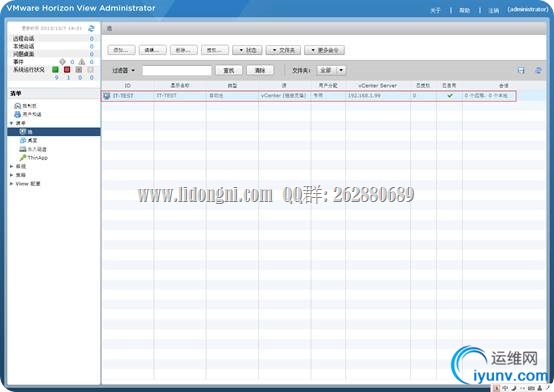Open the 永久磁盘 persistent disks item
Viewport: 554px width, 392px height.
pyautogui.click(x=33, y=149)
